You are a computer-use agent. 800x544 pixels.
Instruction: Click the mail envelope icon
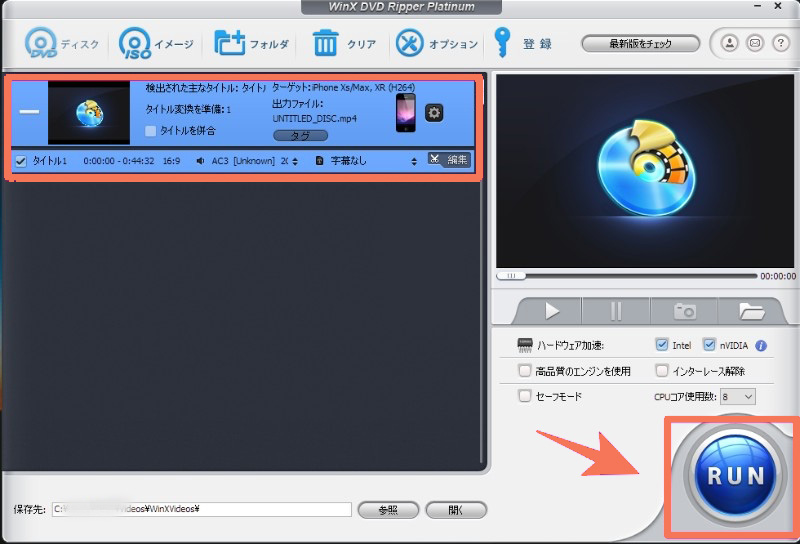click(x=755, y=43)
